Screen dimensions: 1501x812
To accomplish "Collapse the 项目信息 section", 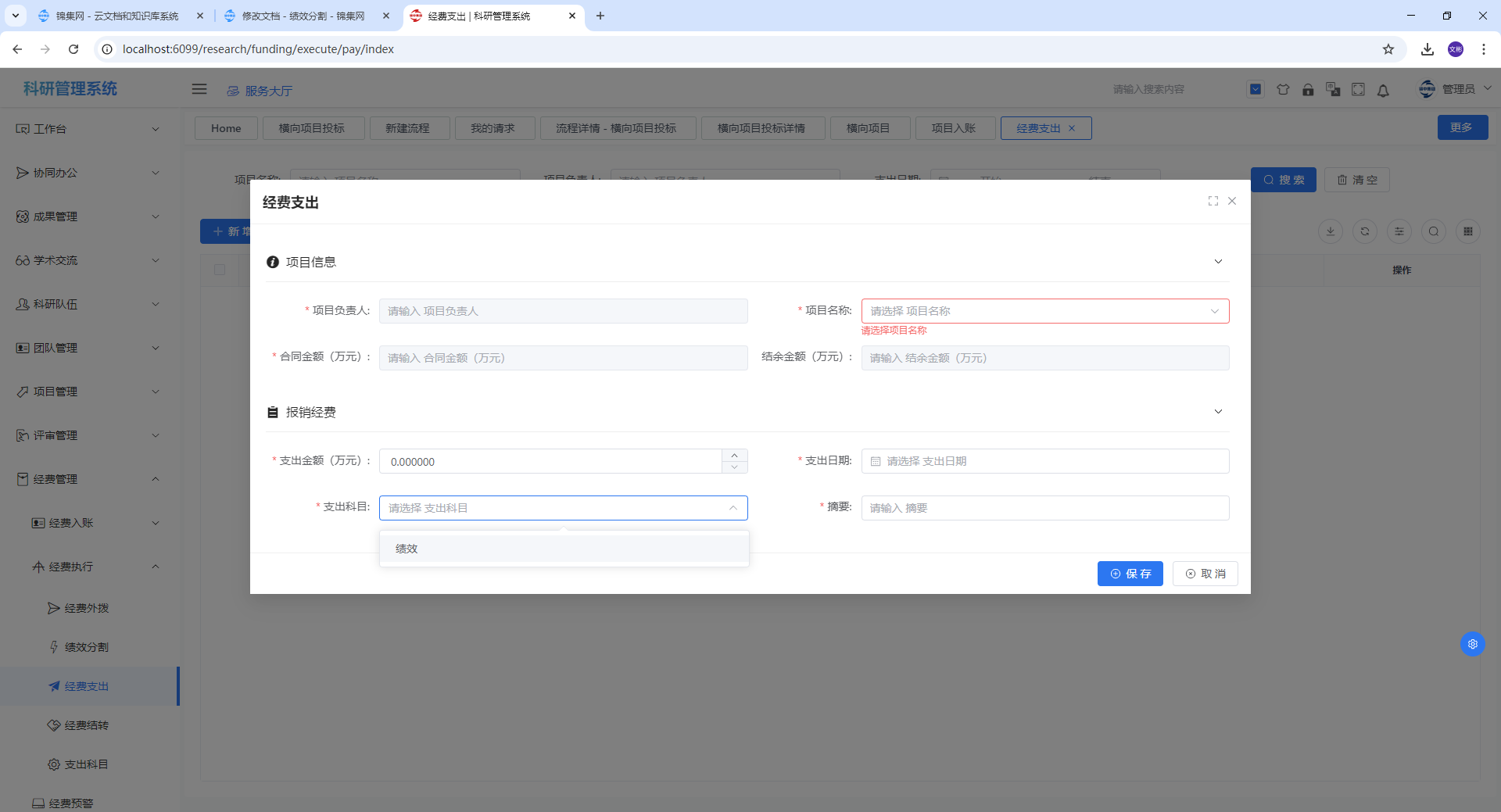I will click(x=1217, y=262).
